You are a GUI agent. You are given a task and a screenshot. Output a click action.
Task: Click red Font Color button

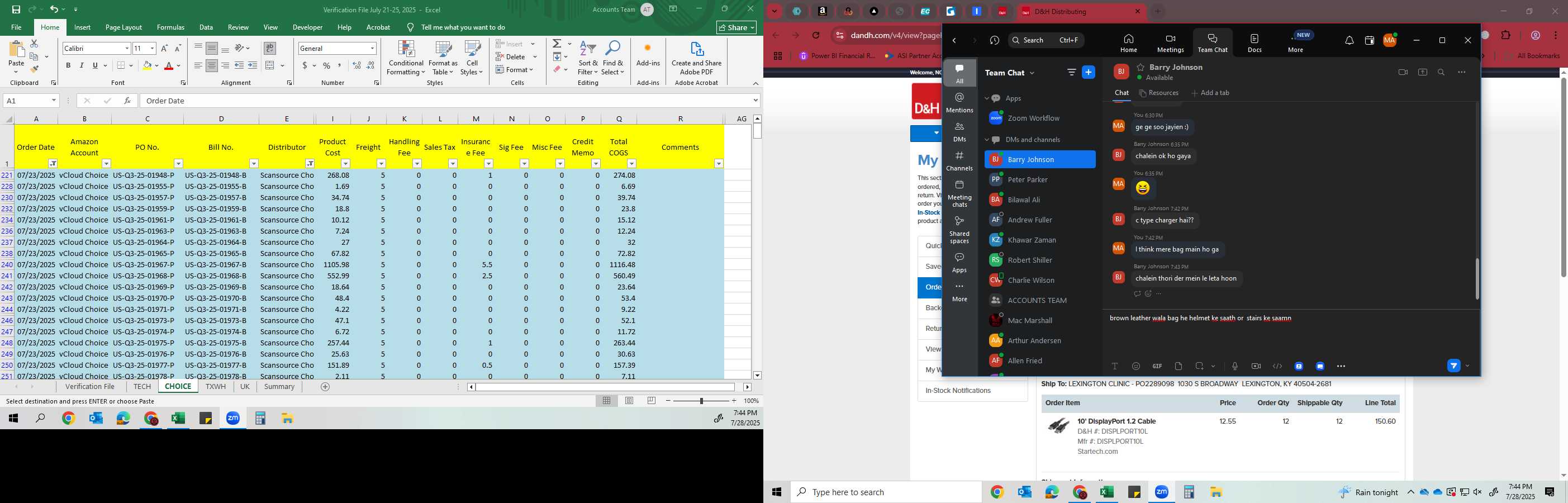coord(169,65)
